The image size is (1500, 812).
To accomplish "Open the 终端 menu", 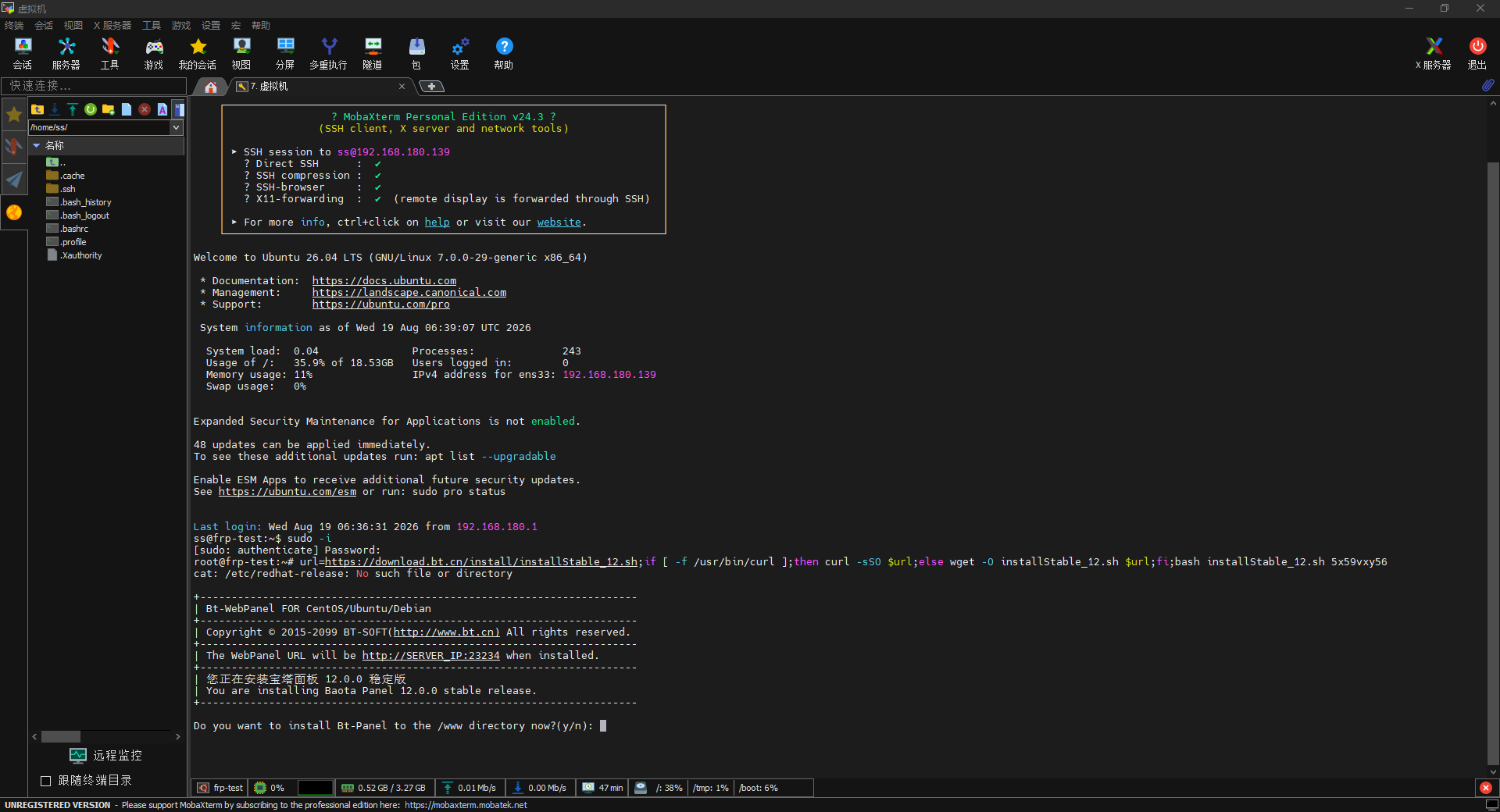I will click(13, 26).
